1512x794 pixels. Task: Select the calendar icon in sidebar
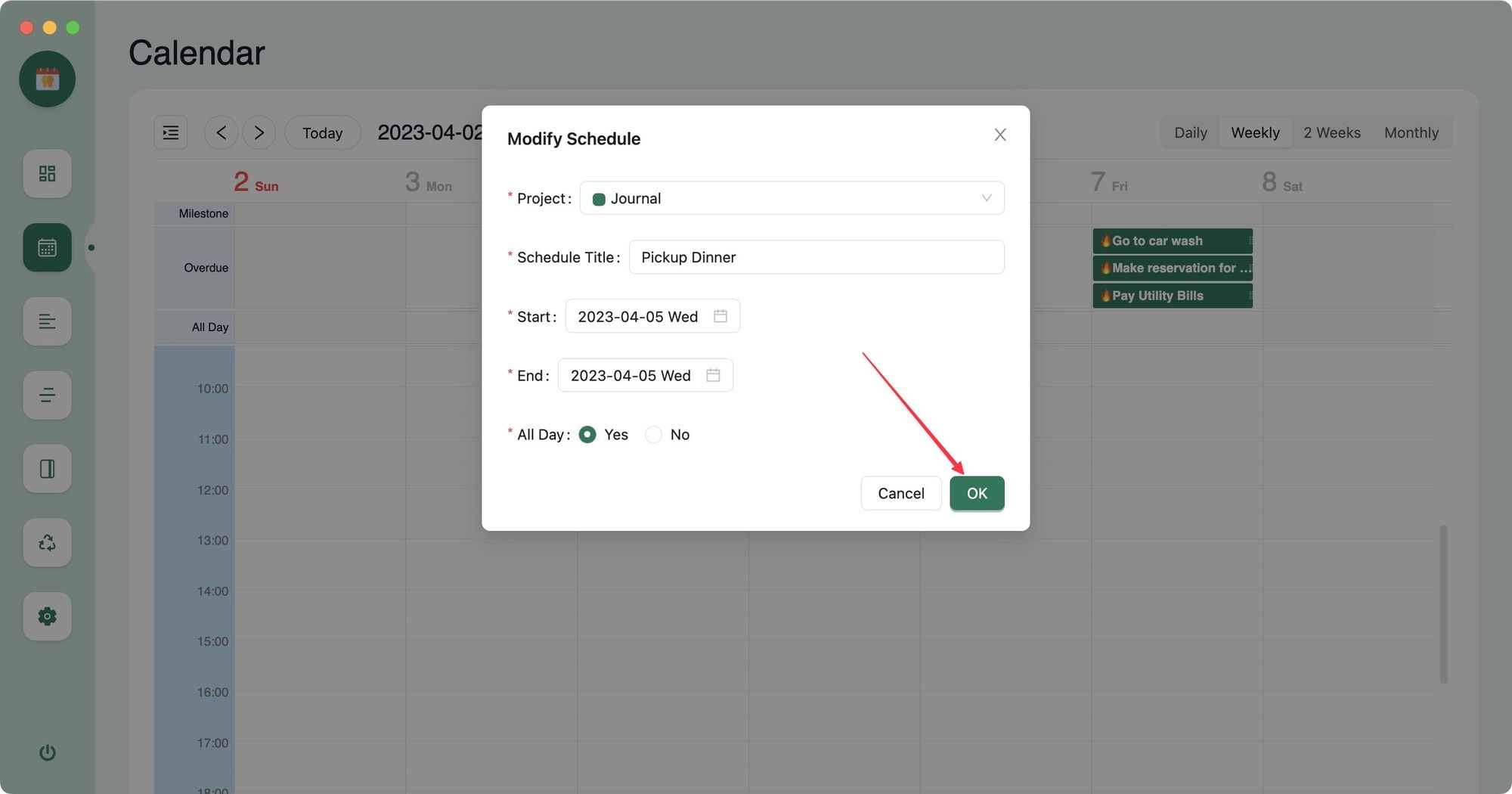coord(47,247)
